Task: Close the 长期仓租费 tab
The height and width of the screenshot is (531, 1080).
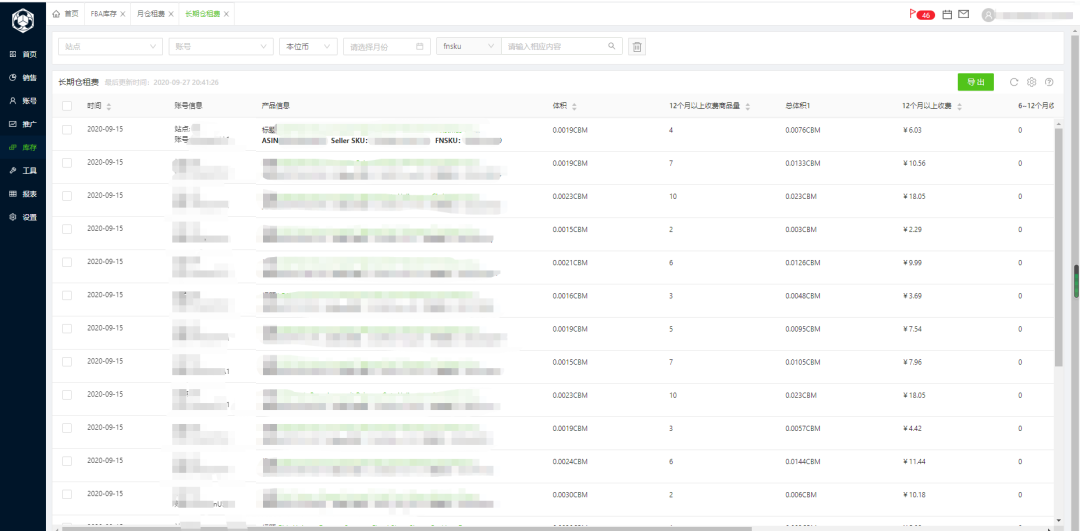Action: pos(226,14)
